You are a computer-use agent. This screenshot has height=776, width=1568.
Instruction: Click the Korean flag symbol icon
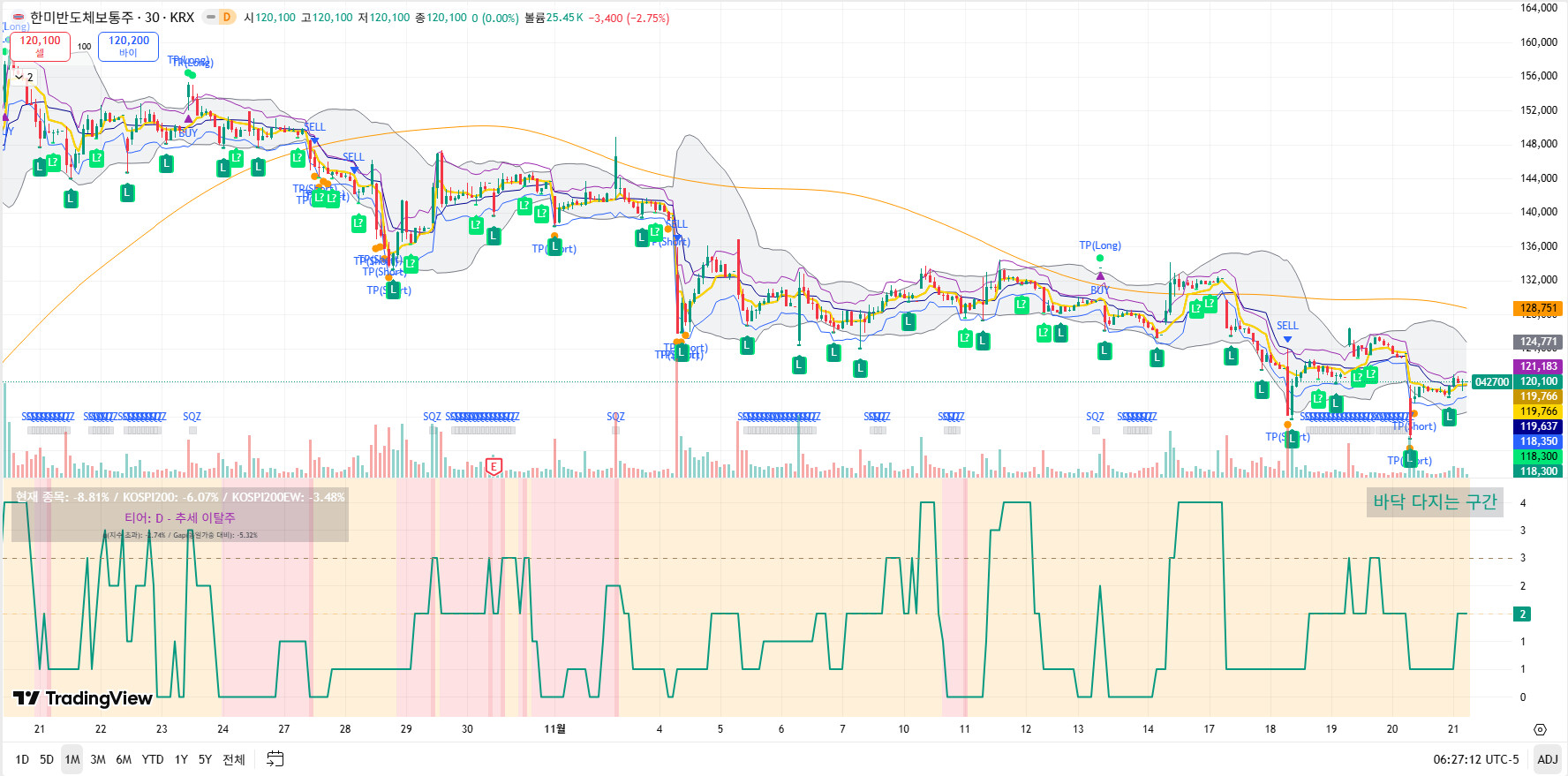point(18,18)
